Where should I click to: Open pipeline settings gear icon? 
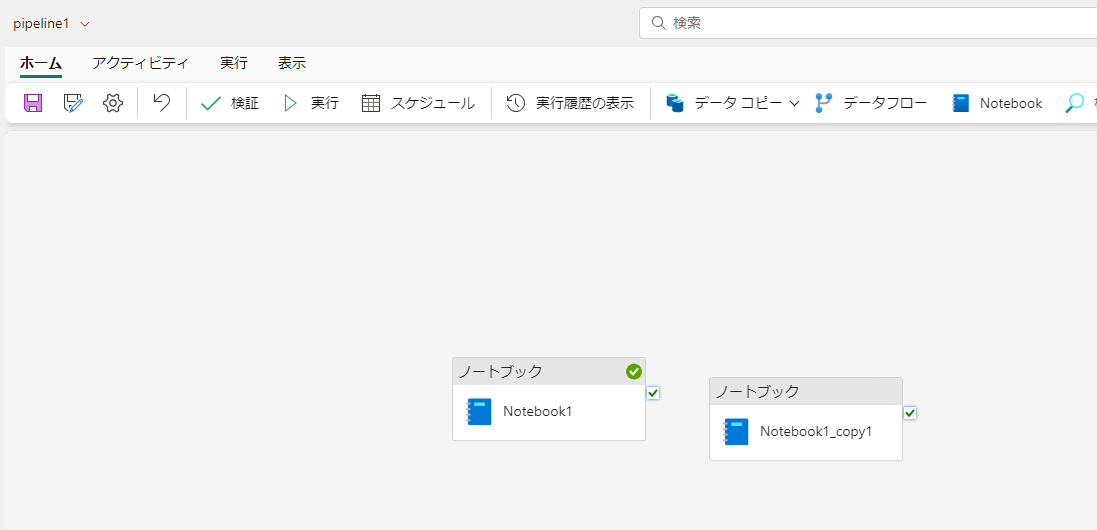click(113, 103)
